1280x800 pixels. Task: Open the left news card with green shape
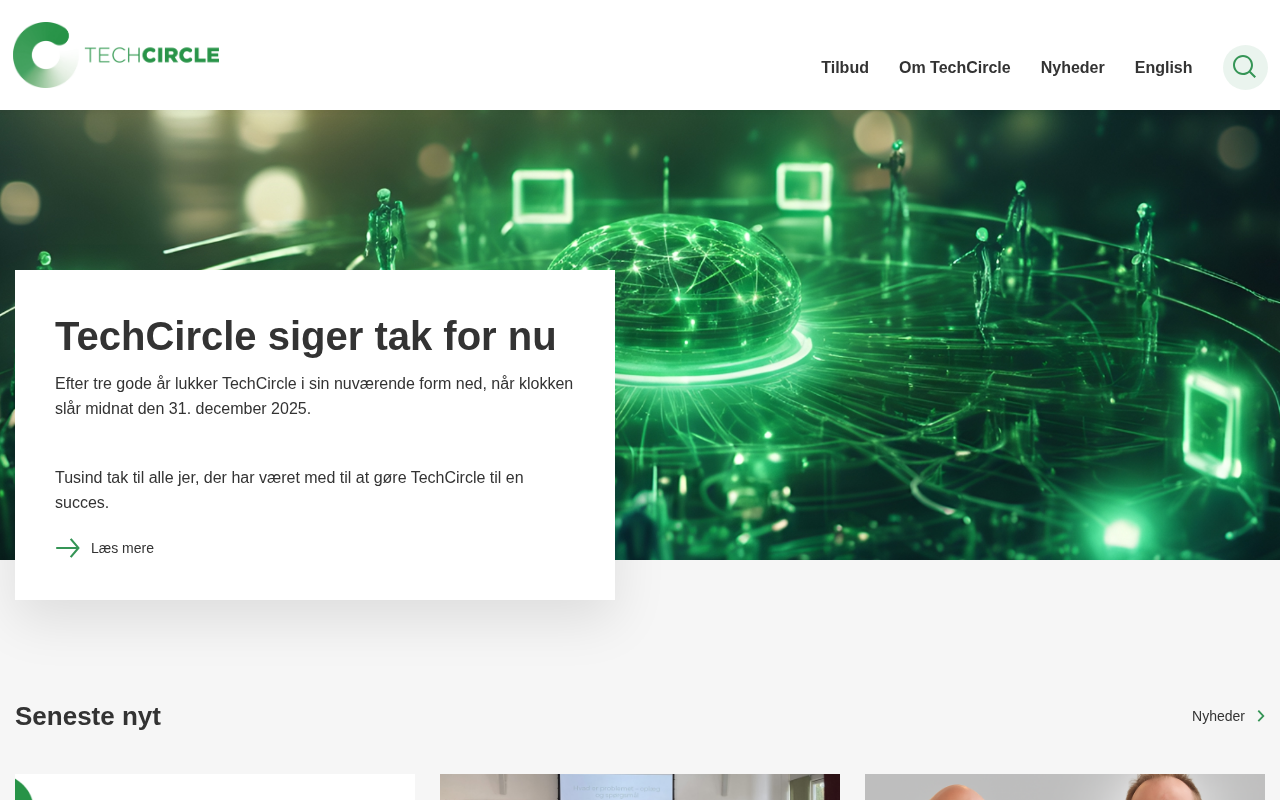point(215,787)
